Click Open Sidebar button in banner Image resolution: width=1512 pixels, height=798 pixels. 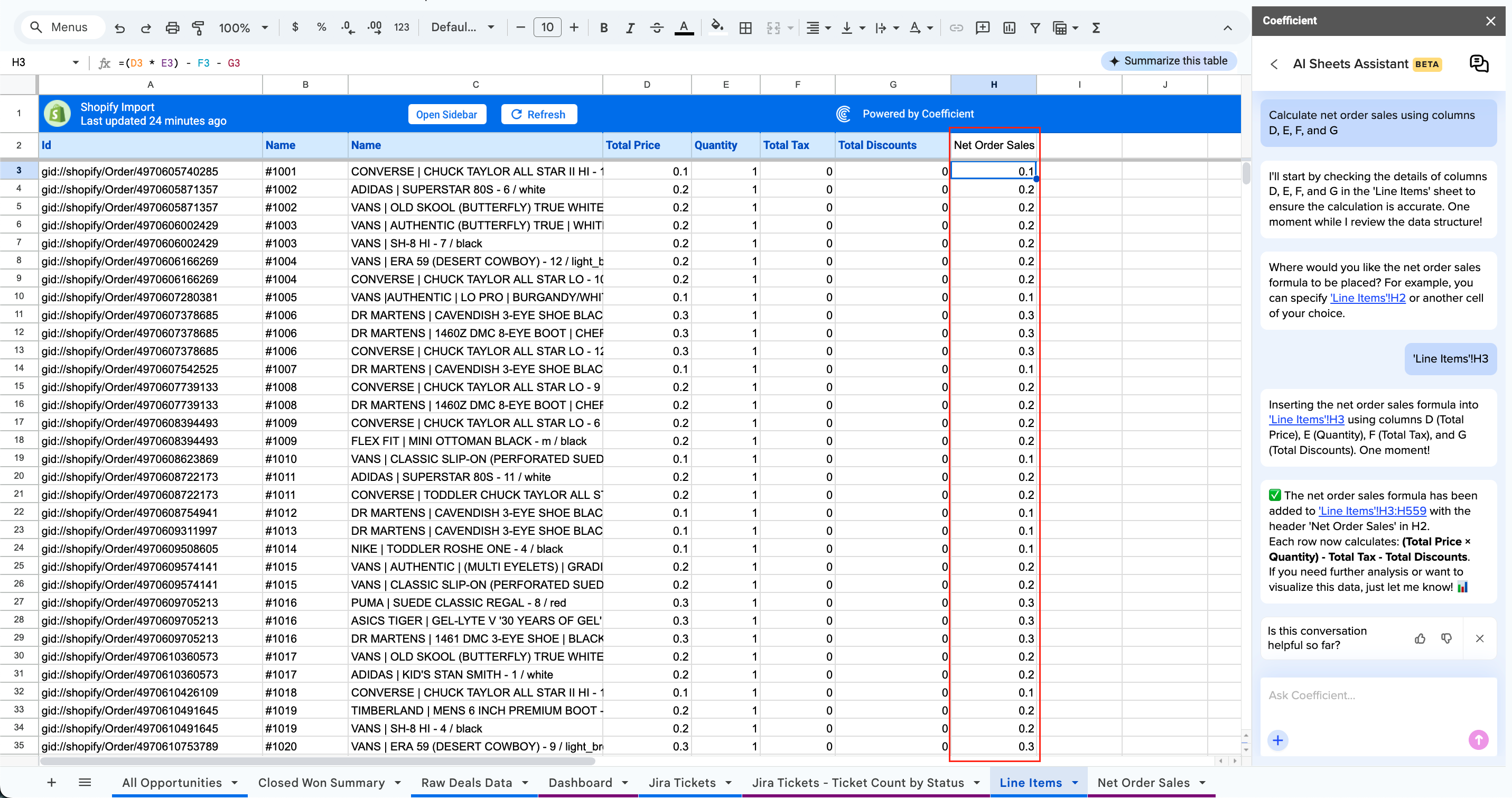446,114
